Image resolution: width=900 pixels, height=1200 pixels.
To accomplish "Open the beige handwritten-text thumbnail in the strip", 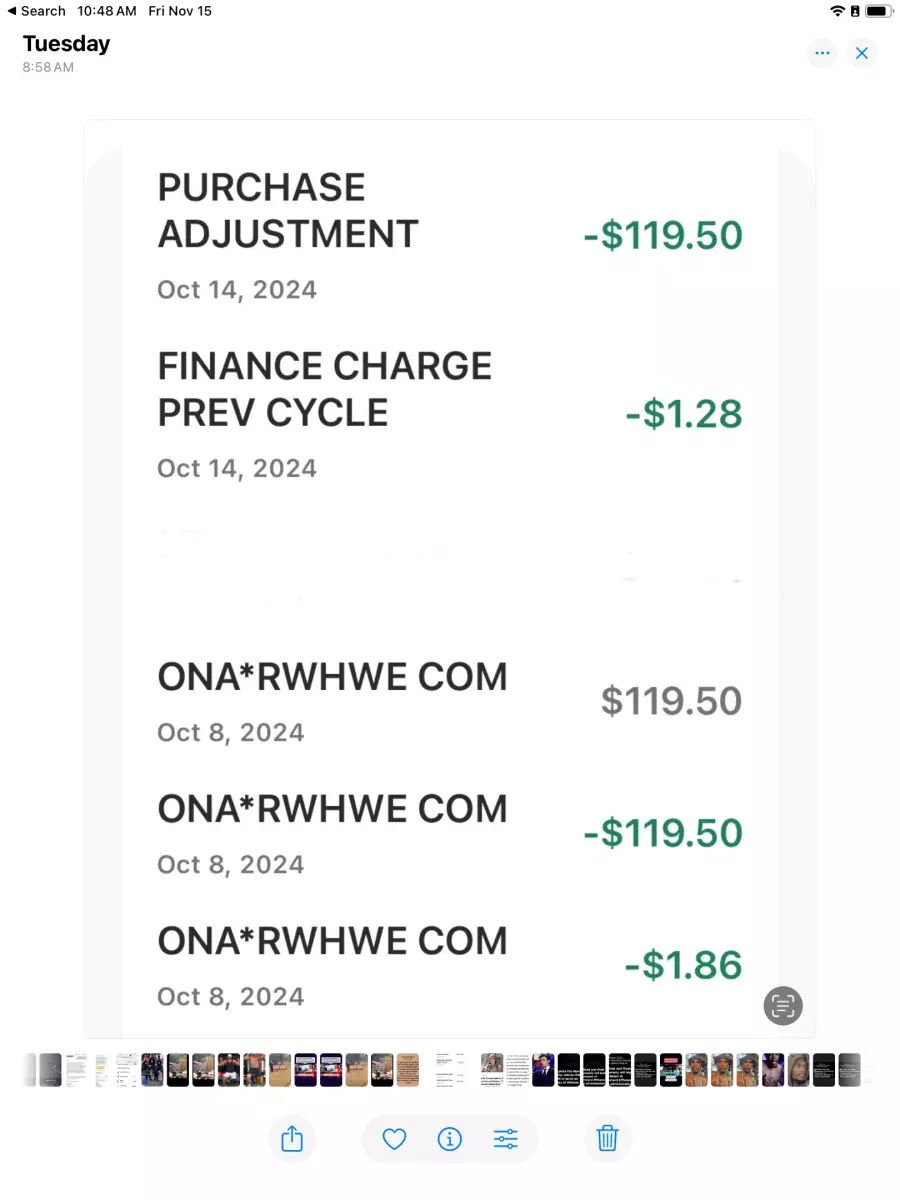I will (407, 1070).
